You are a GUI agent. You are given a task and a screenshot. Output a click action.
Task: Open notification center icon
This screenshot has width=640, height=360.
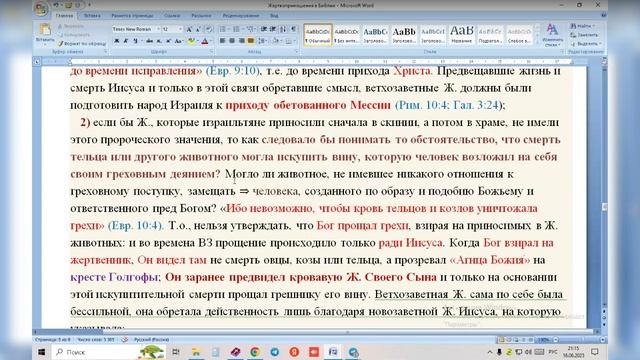click(x=595, y=352)
